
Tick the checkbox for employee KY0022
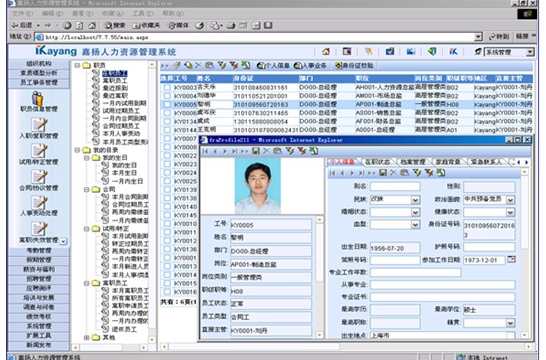167,155
